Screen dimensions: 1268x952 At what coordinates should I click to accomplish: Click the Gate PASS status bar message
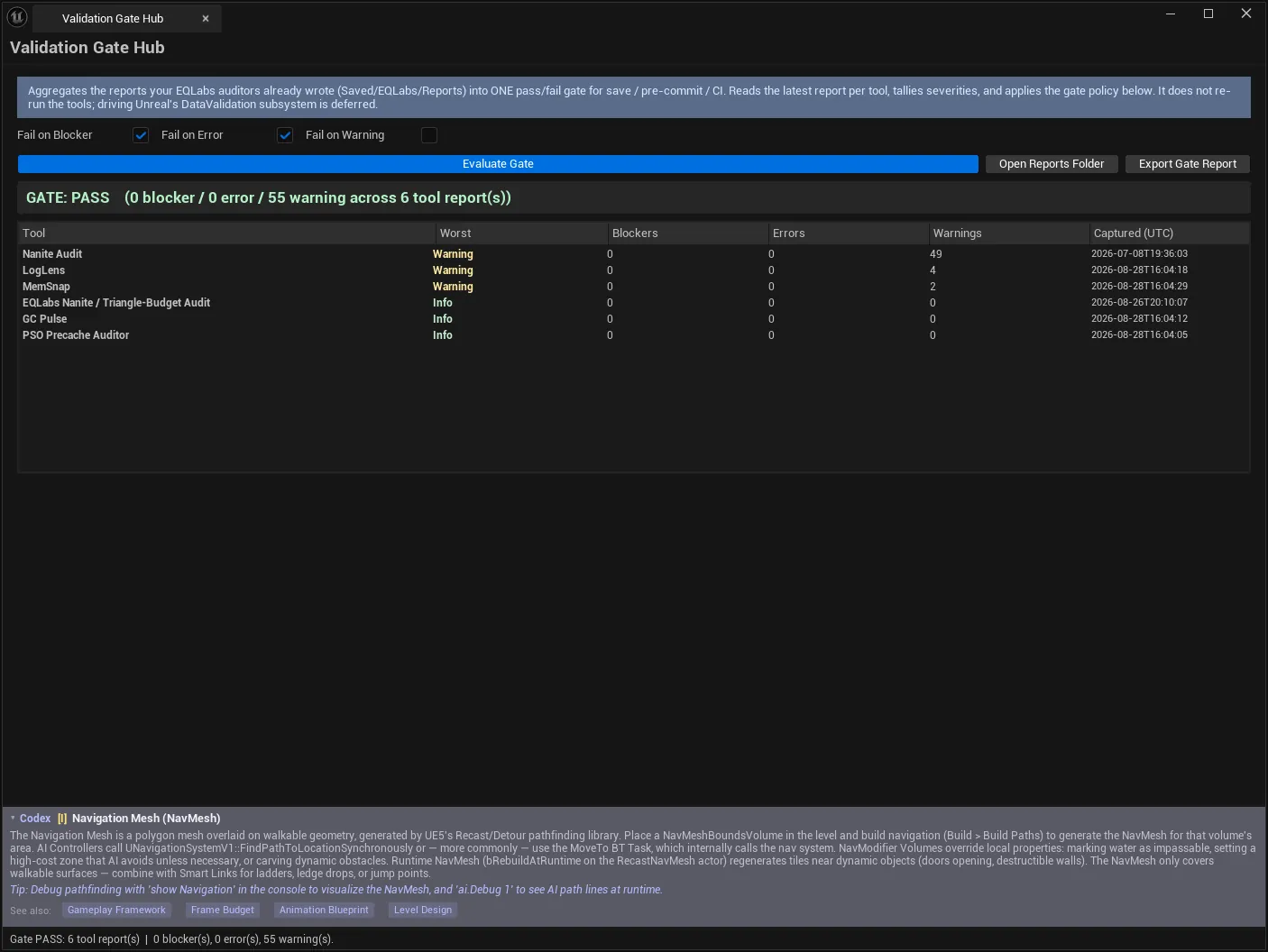click(x=171, y=939)
